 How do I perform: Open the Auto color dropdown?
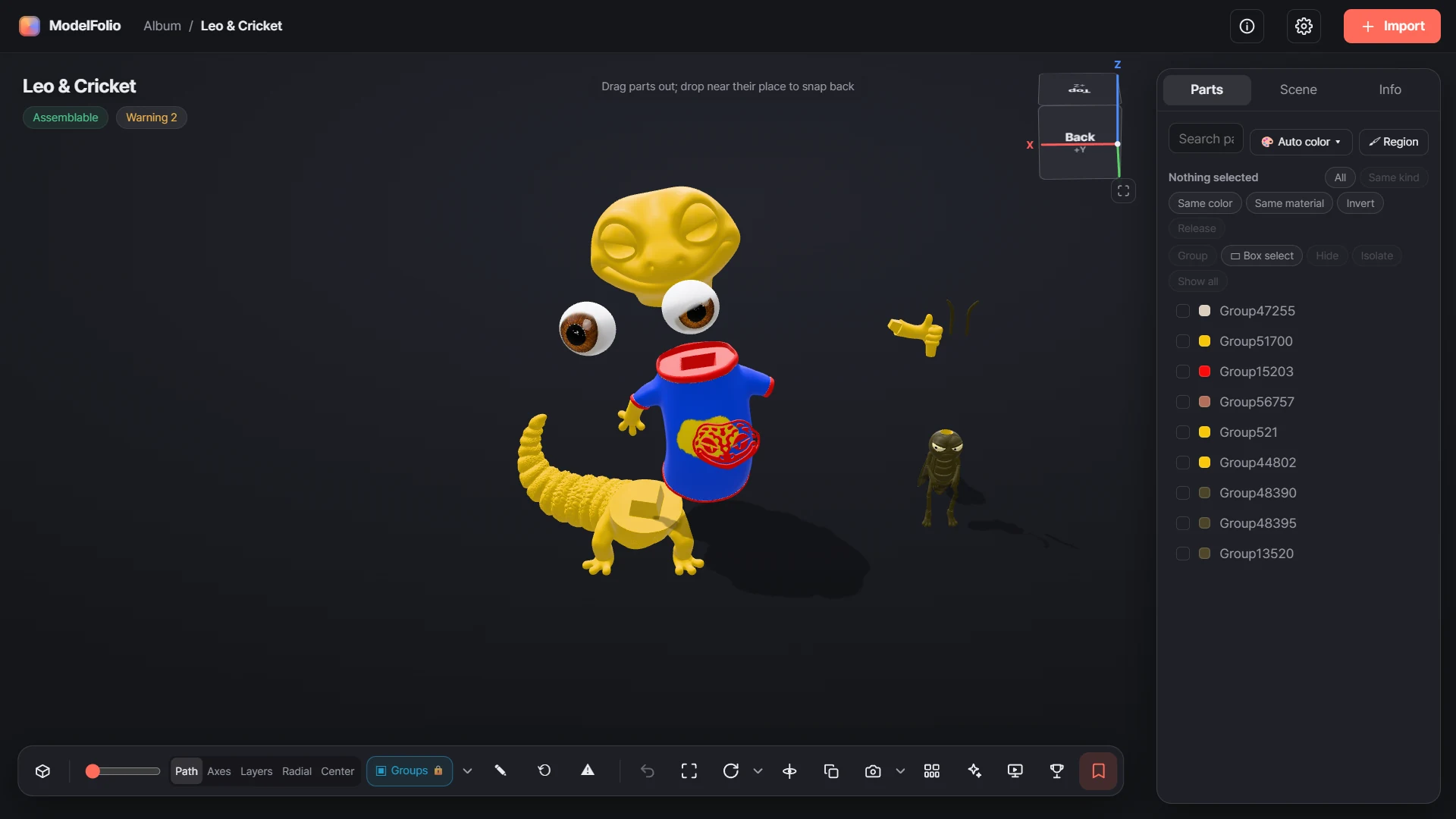pos(1301,142)
